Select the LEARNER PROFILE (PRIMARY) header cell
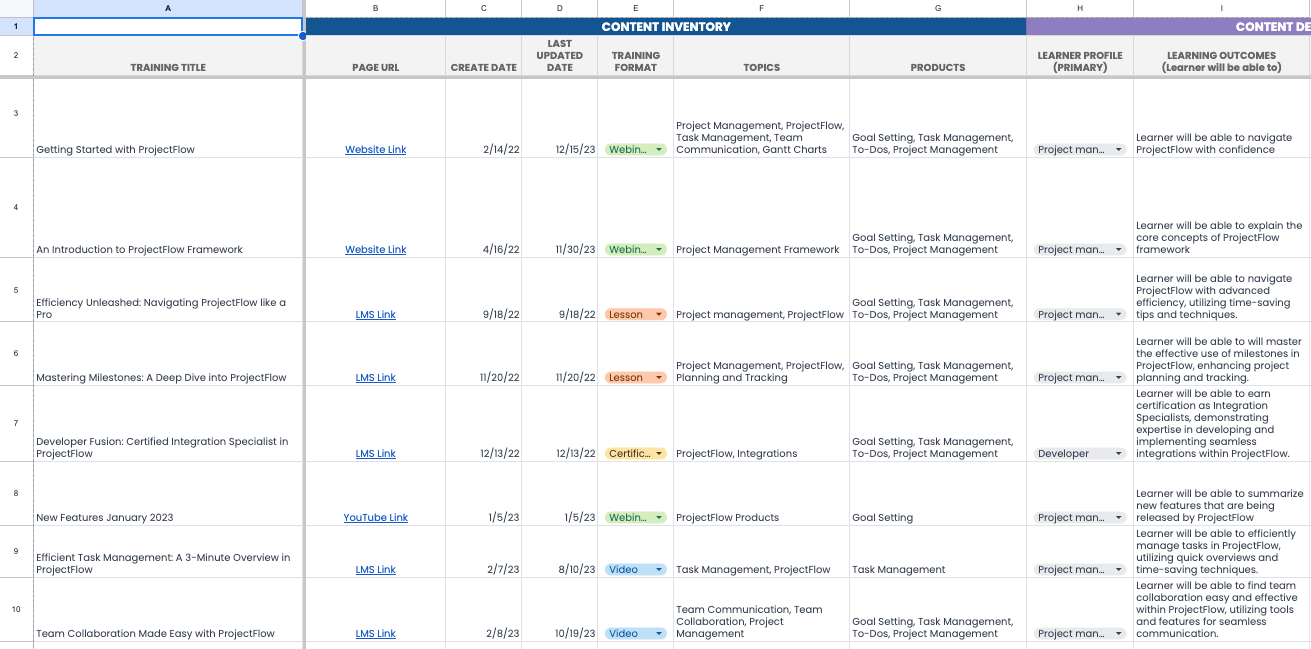Viewport: 1311px width, 649px height. pos(1080,57)
